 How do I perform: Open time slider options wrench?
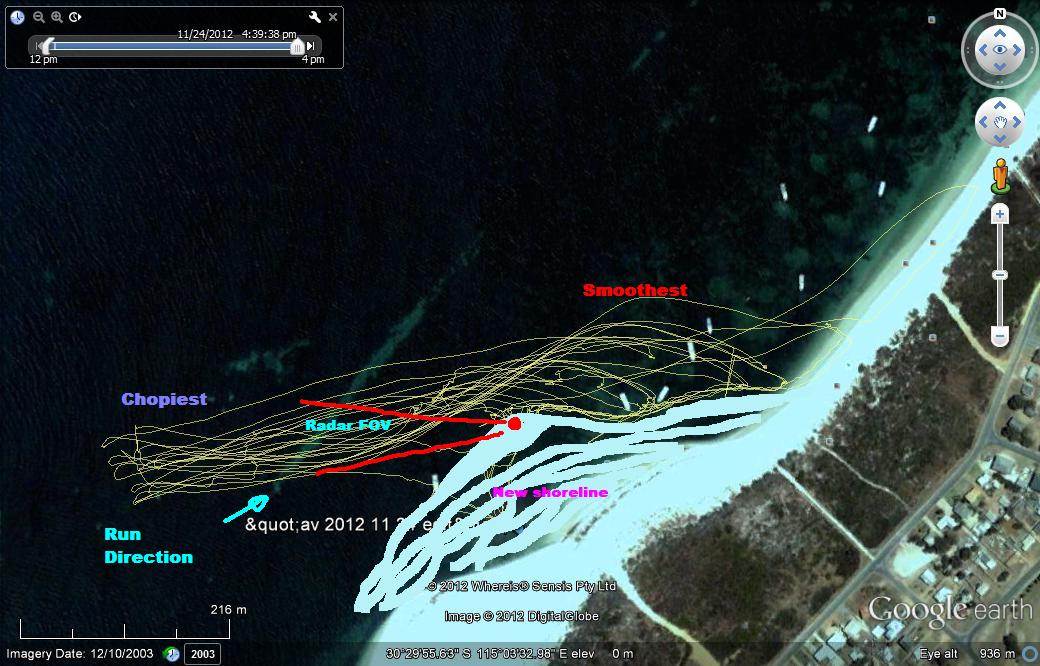point(314,17)
